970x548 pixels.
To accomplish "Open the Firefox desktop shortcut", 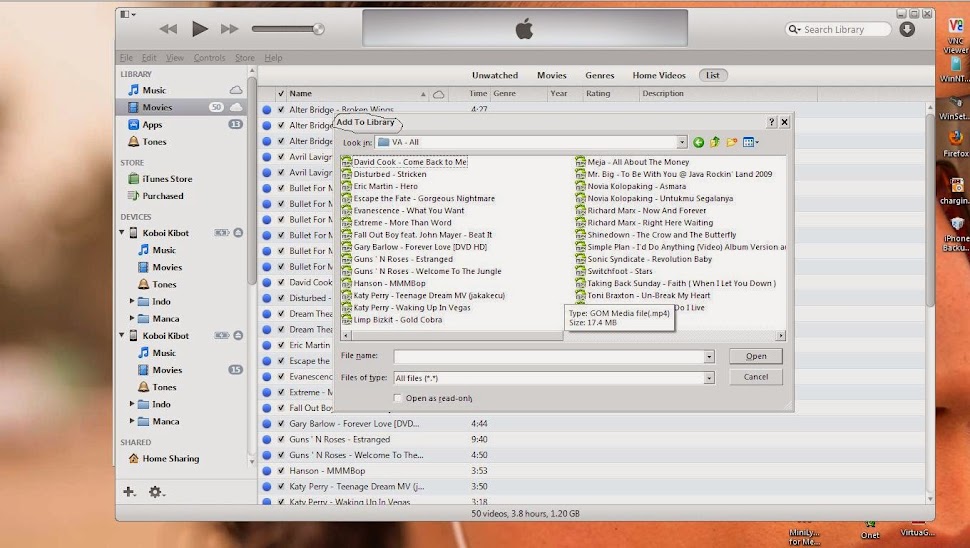I will [x=956, y=143].
